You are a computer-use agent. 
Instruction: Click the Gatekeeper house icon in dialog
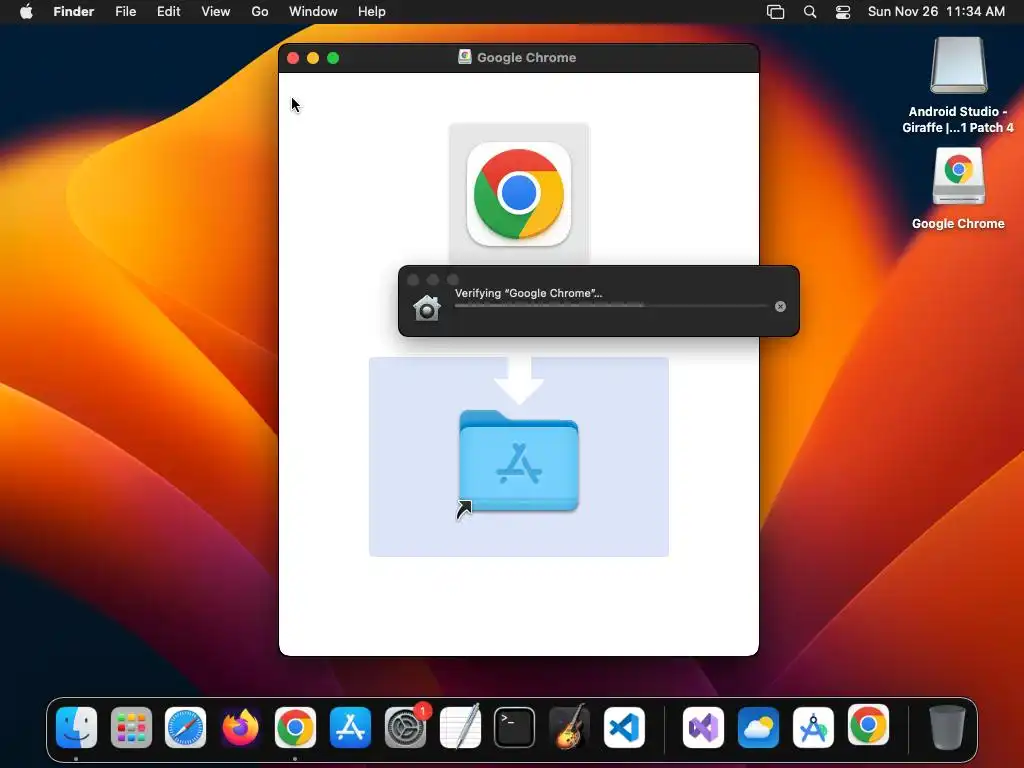[427, 308]
